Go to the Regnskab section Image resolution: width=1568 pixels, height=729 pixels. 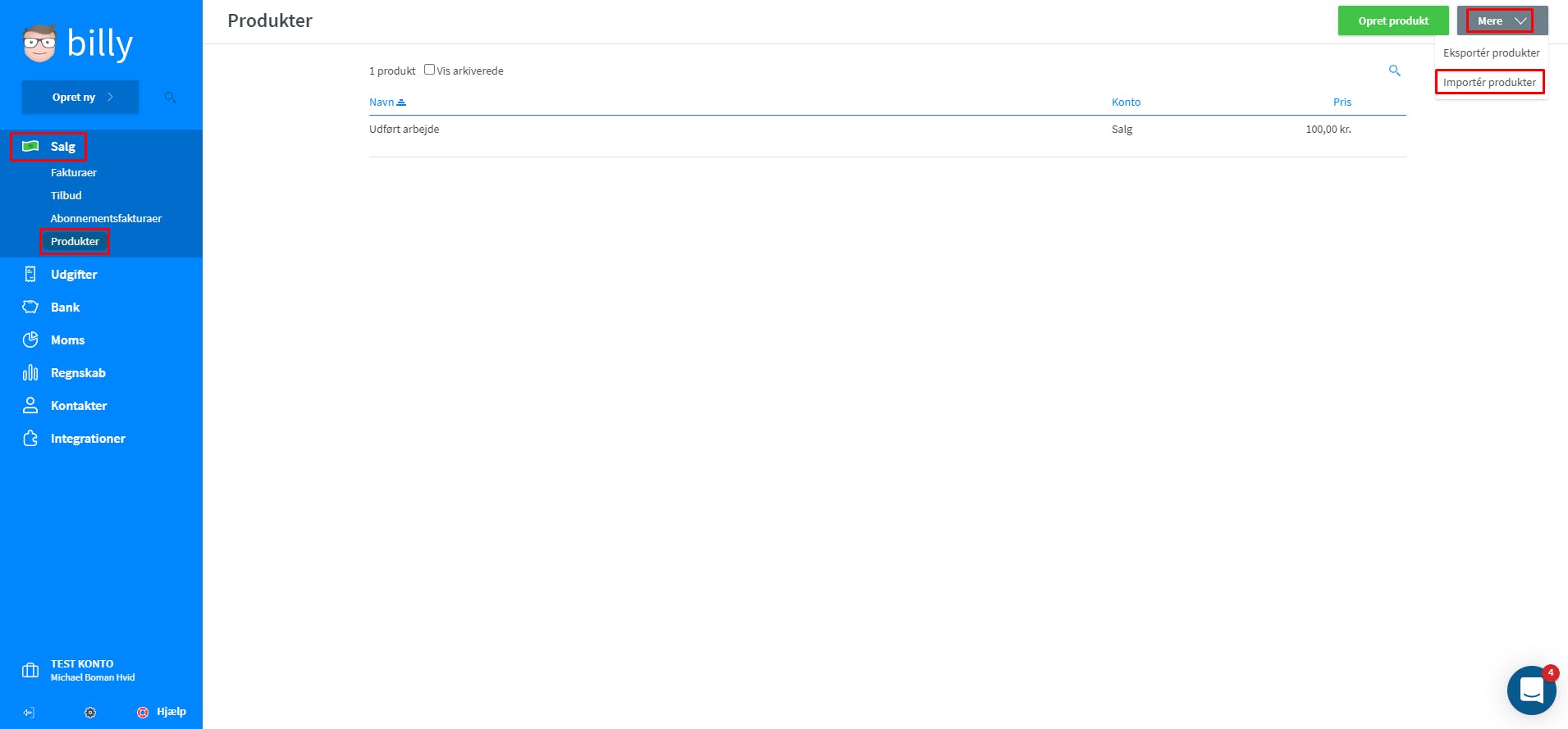pyautogui.click(x=79, y=372)
